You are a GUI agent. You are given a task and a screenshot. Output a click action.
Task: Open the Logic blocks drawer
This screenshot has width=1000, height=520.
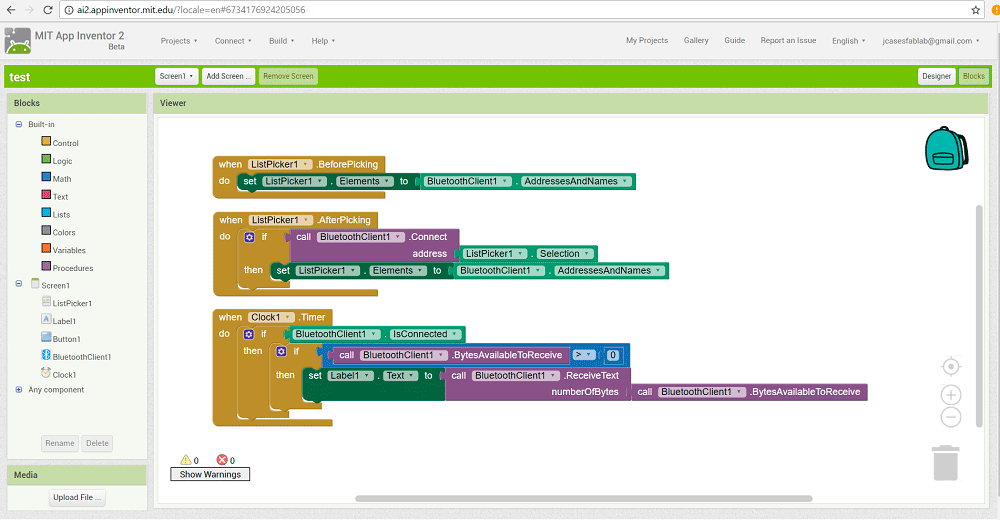[x=62, y=161]
